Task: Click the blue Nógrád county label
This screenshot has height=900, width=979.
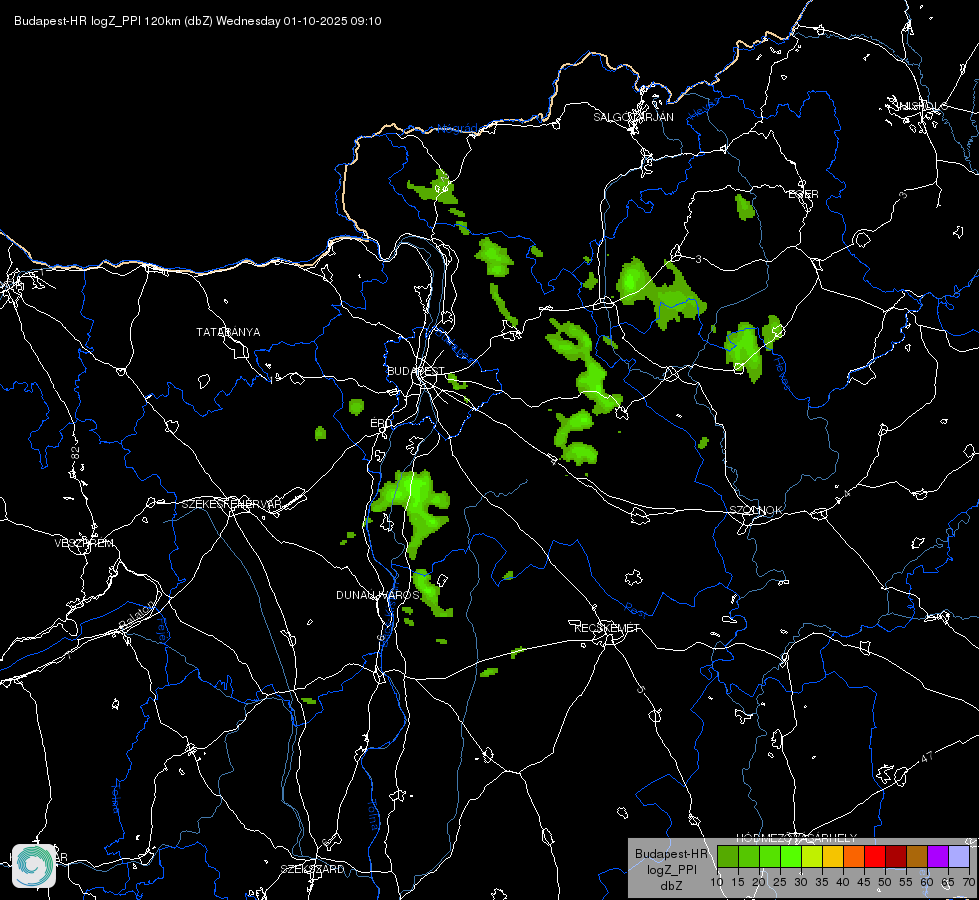Action: pyautogui.click(x=457, y=129)
